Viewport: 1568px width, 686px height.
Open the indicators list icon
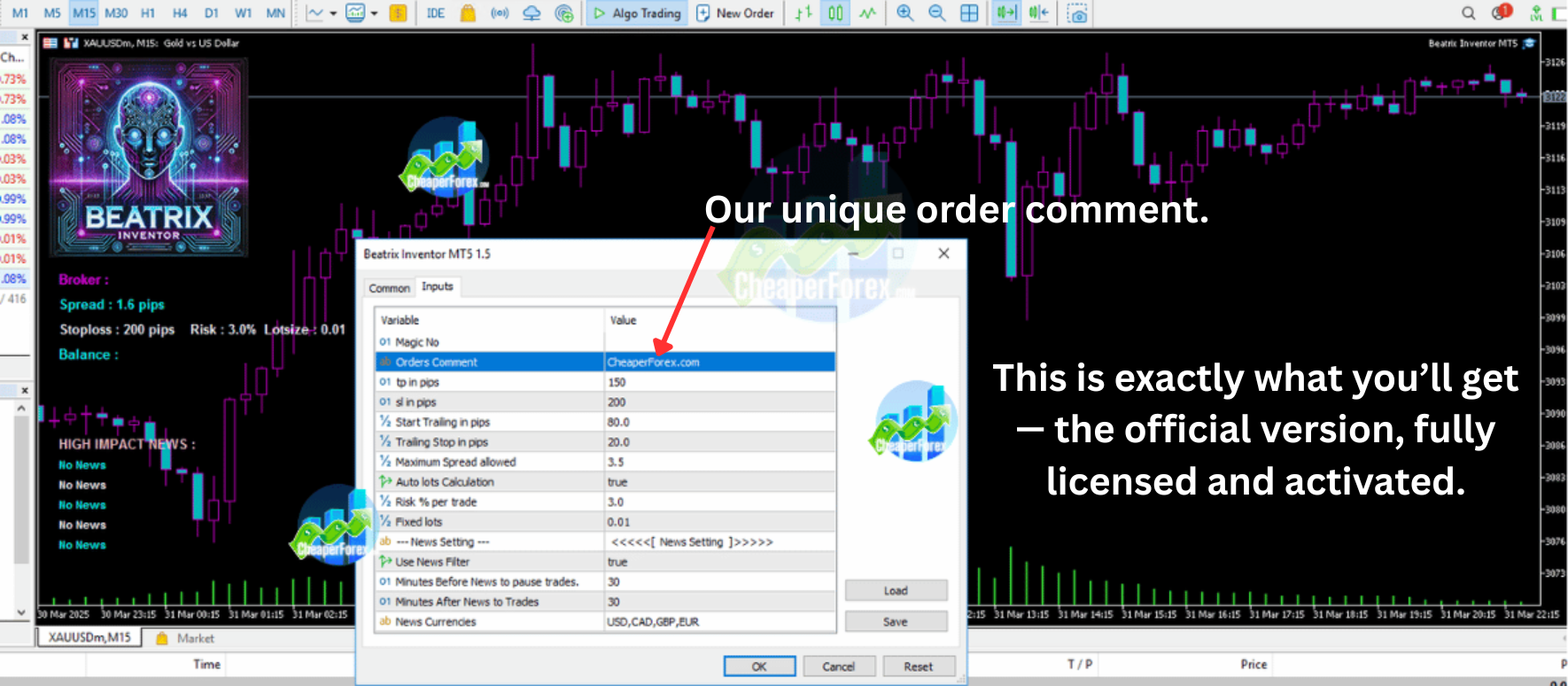coord(355,13)
